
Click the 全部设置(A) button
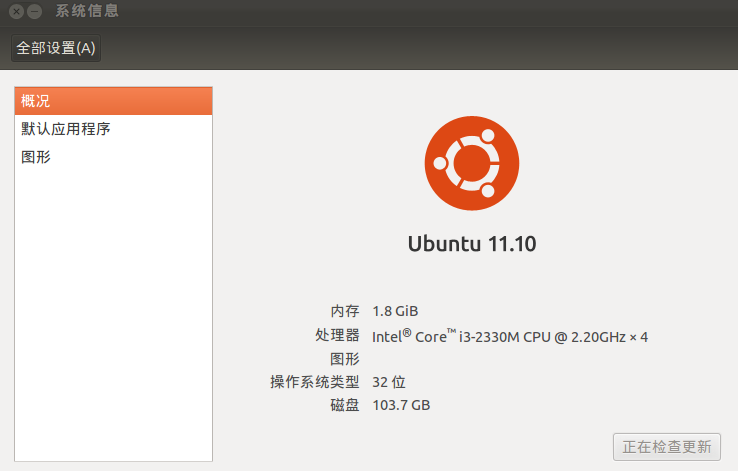click(56, 48)
